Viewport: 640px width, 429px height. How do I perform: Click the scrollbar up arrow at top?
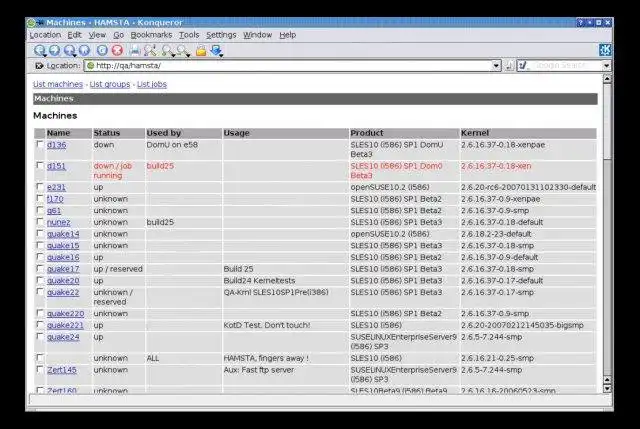(x=607, y=78)
